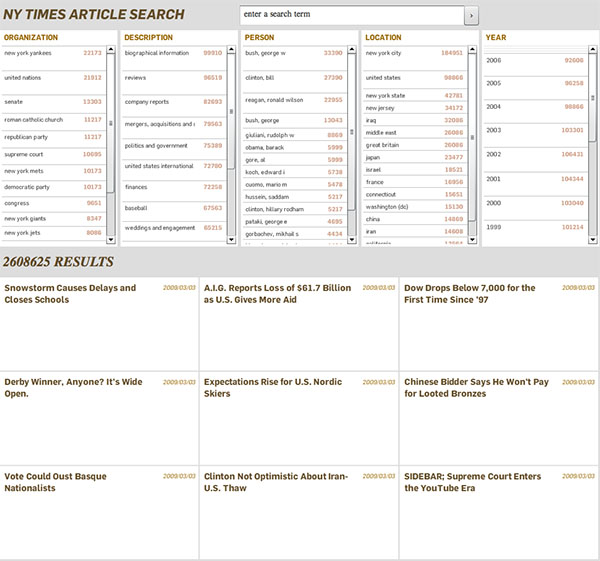Choose 'reviews' in the Description list

(x=135, y=77)
